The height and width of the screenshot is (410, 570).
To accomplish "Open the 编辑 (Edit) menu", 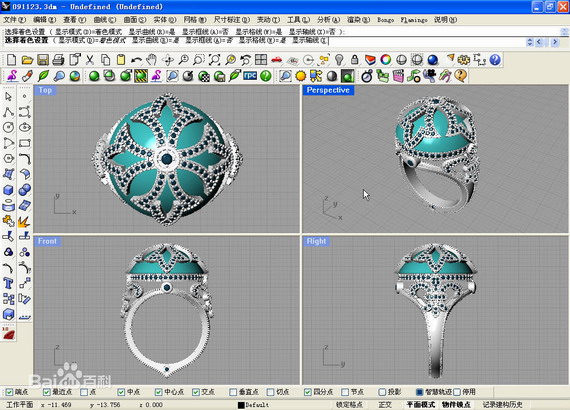I will tap(45, 20).
